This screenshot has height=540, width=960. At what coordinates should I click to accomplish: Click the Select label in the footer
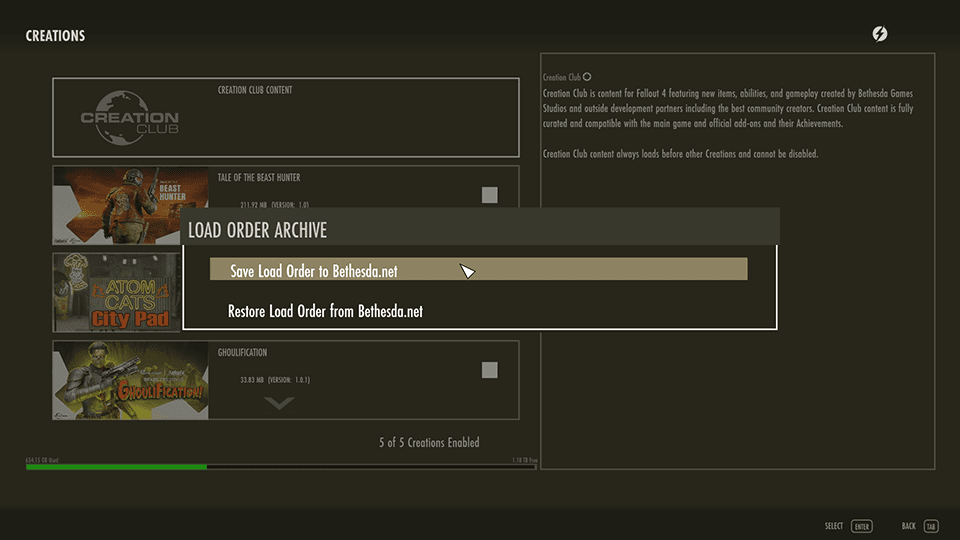point(834,526)
